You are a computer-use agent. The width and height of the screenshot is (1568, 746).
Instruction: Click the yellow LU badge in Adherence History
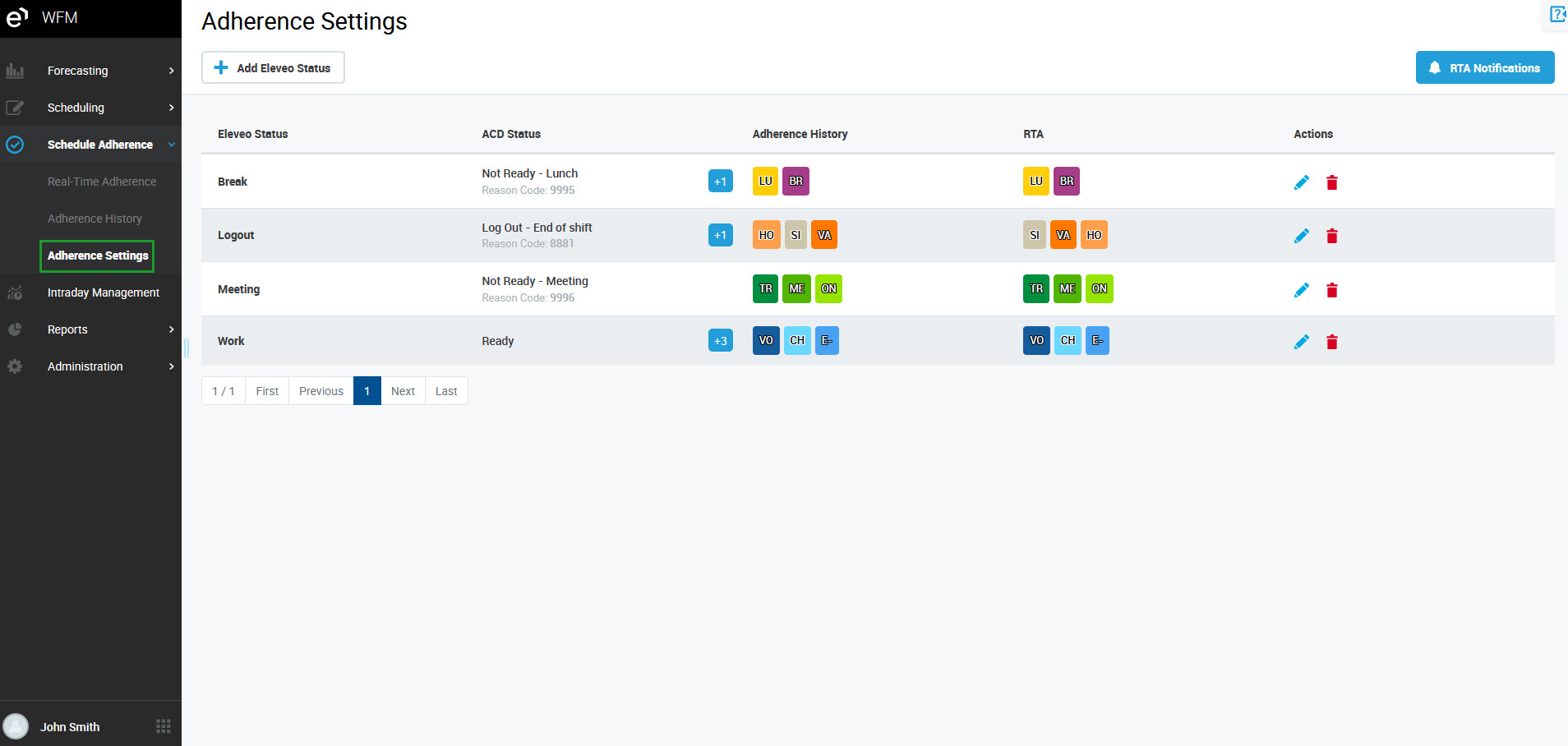pos(765,182)
